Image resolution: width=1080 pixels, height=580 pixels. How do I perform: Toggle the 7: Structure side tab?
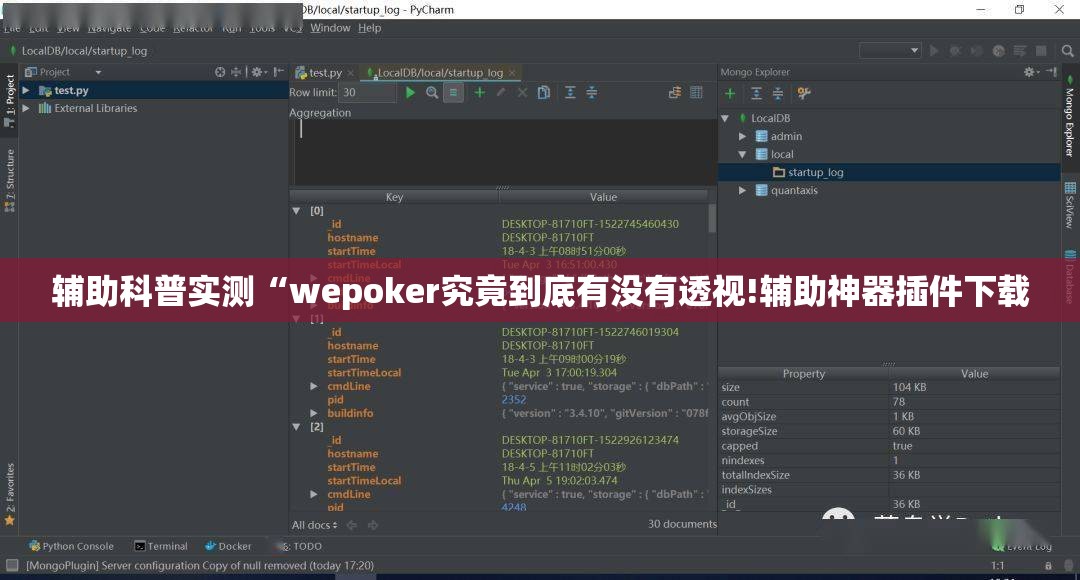(10, 180)
